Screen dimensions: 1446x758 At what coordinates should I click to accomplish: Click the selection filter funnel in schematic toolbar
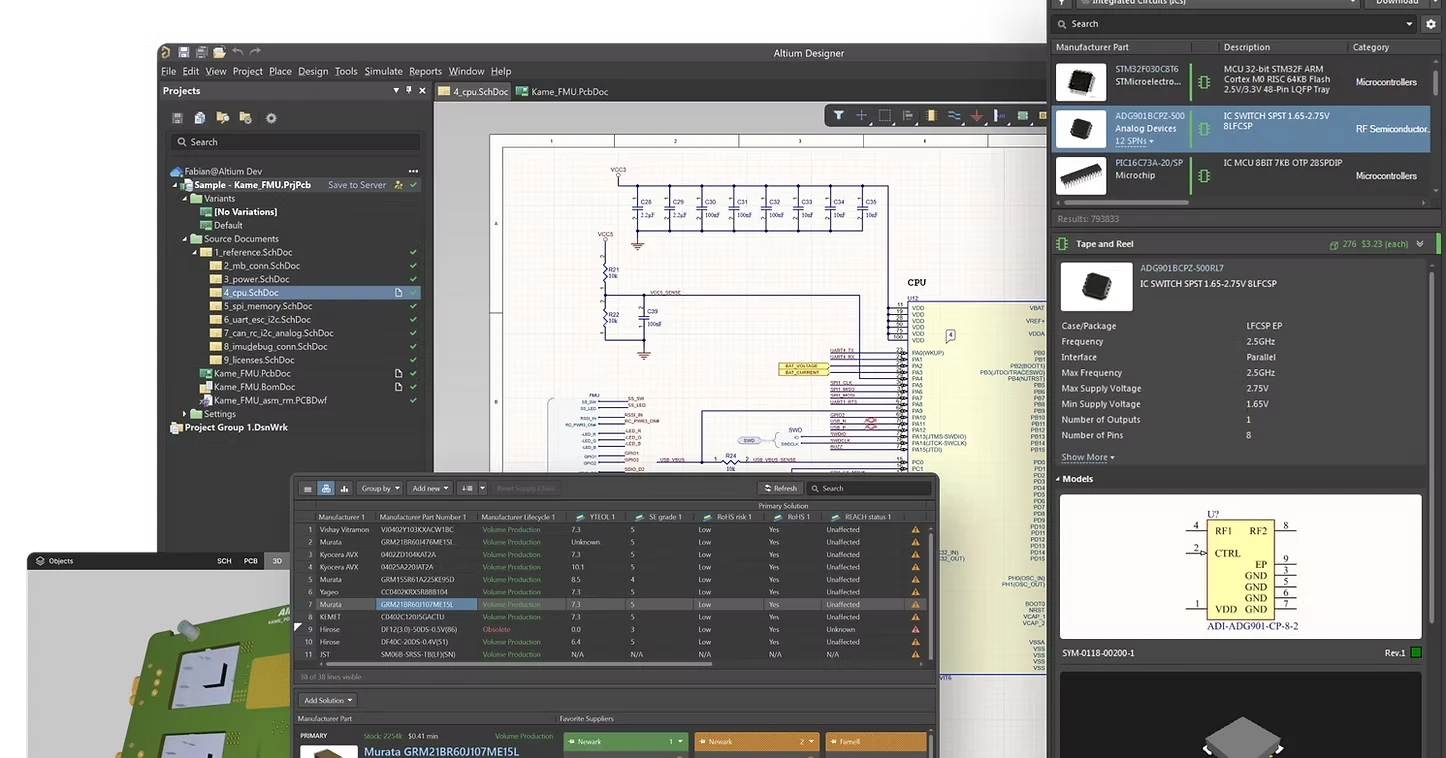(x=839, y=116)
